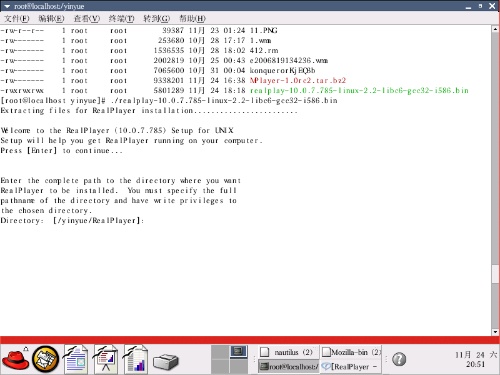Click the help question mark icon
Image resolution: width=500 pixels, height=375 pixels.
pyautogui.click(x=399, y=359)
